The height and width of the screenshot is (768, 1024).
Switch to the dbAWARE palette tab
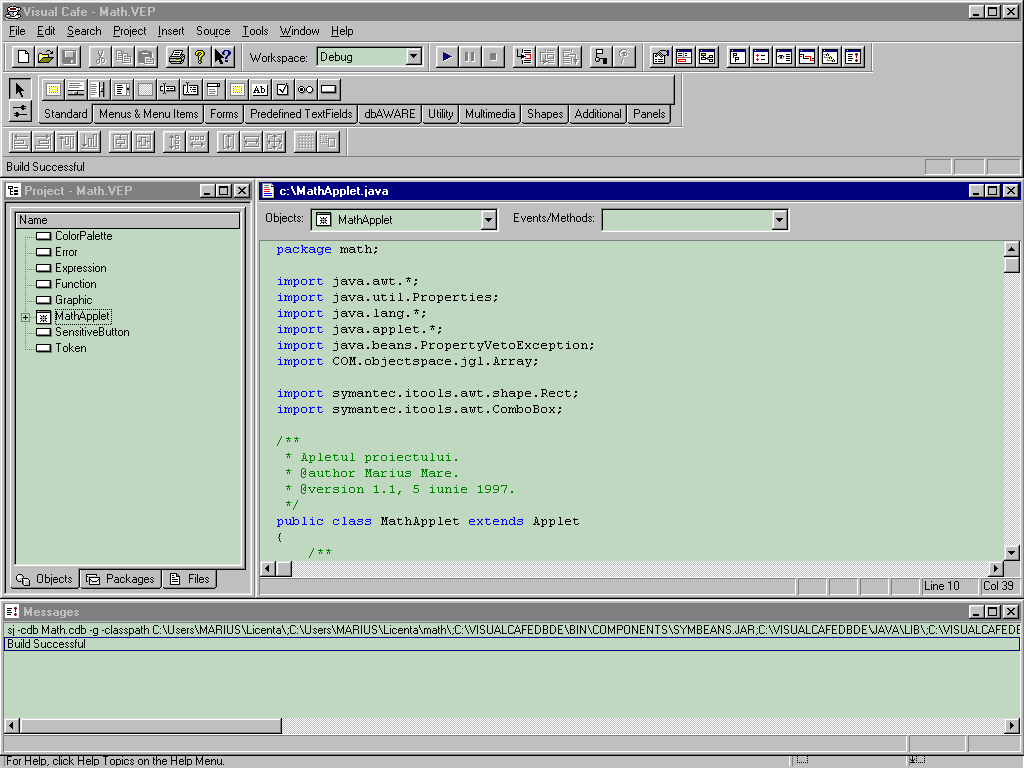coord(390,114)
